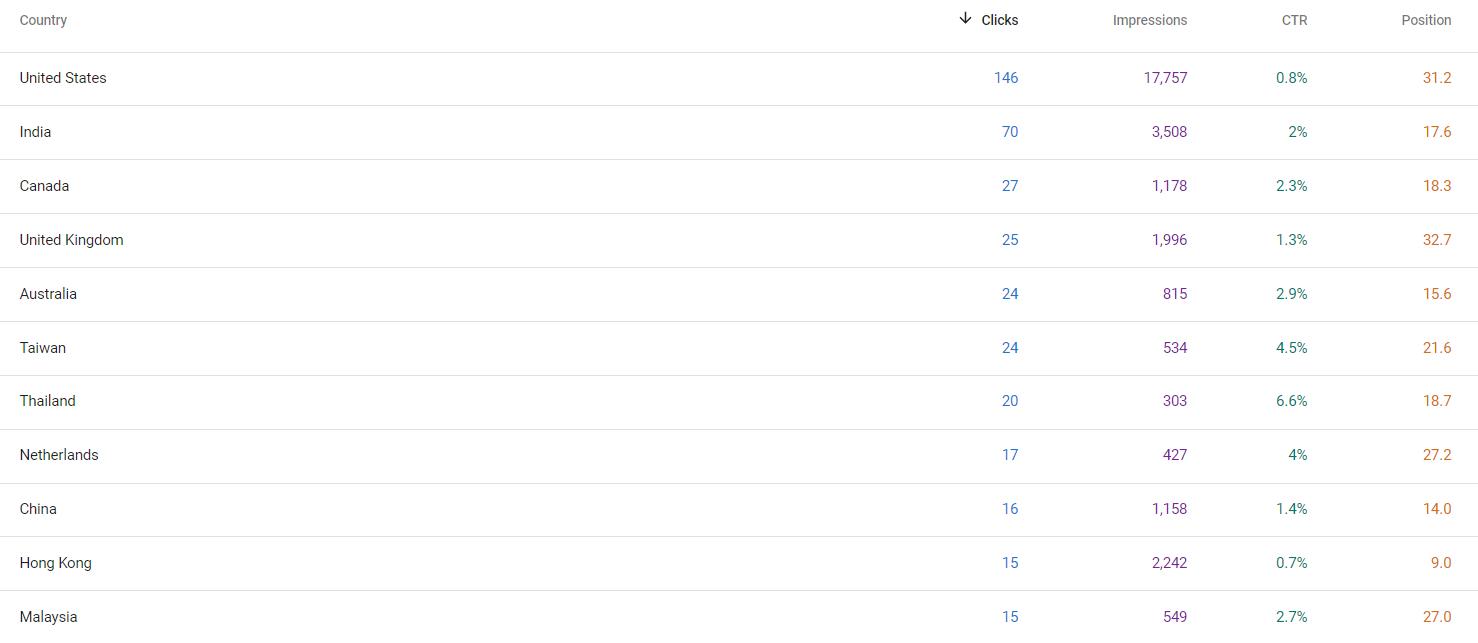This screenshot has height=643, width=1478.
Task: Select United Kingdom in the table
Action: (72, 240)
